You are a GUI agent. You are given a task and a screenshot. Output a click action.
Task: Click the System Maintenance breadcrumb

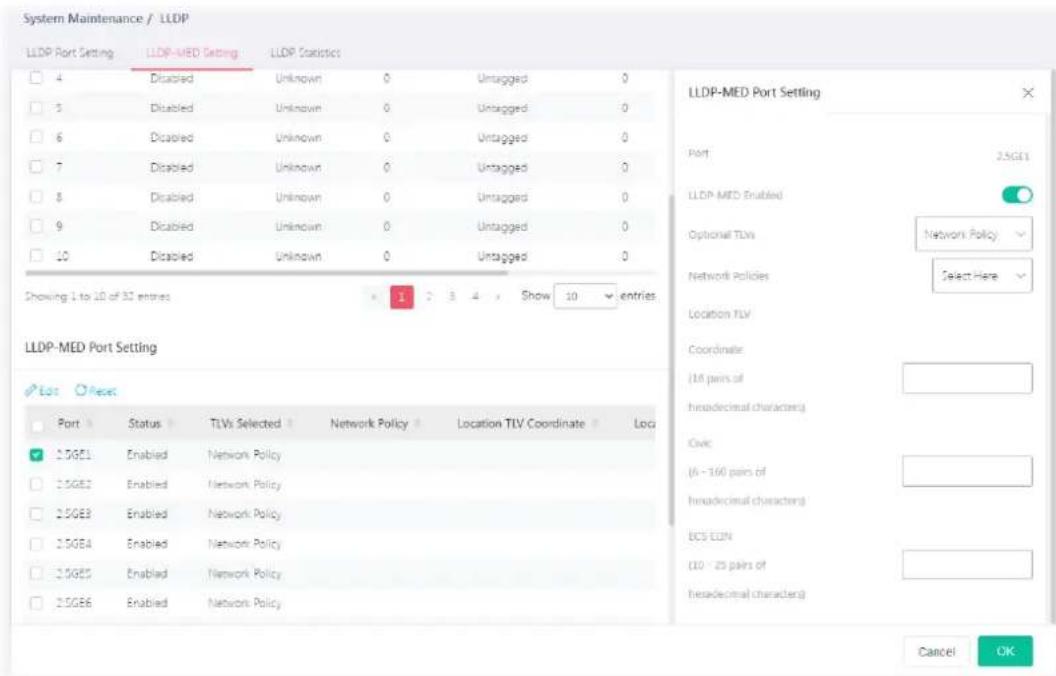click(x=83, y=19)
